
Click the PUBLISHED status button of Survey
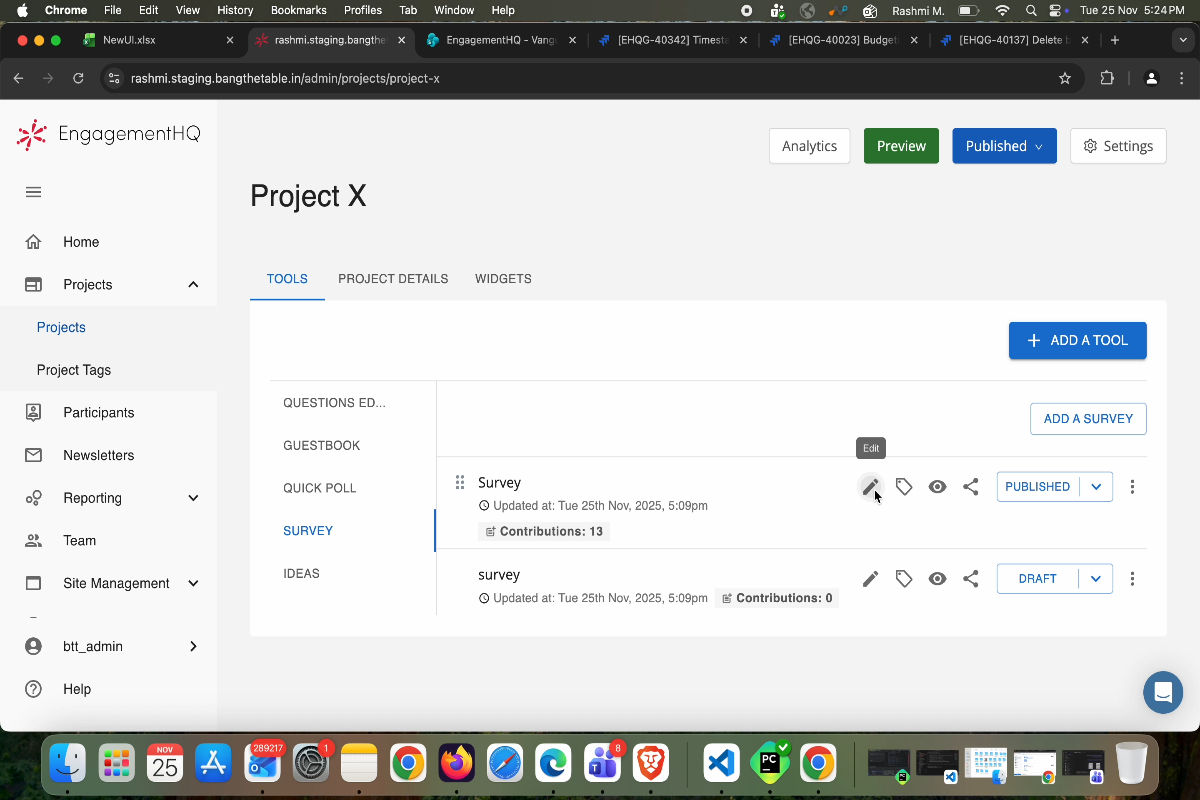(x=1037, y=487)
